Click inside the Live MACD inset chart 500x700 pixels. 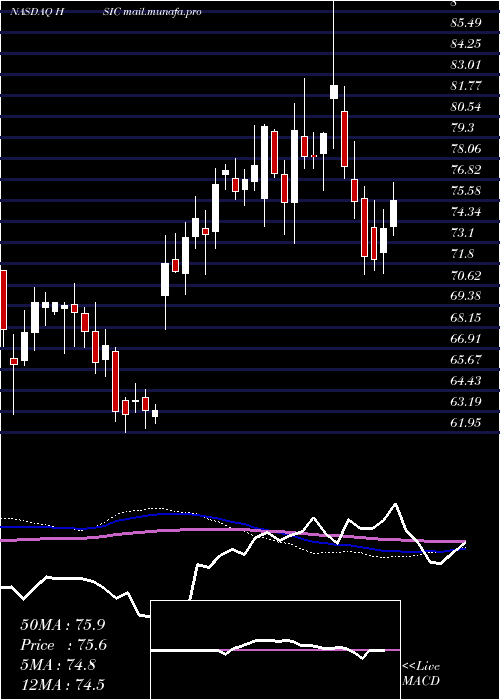tap(275, 650)
